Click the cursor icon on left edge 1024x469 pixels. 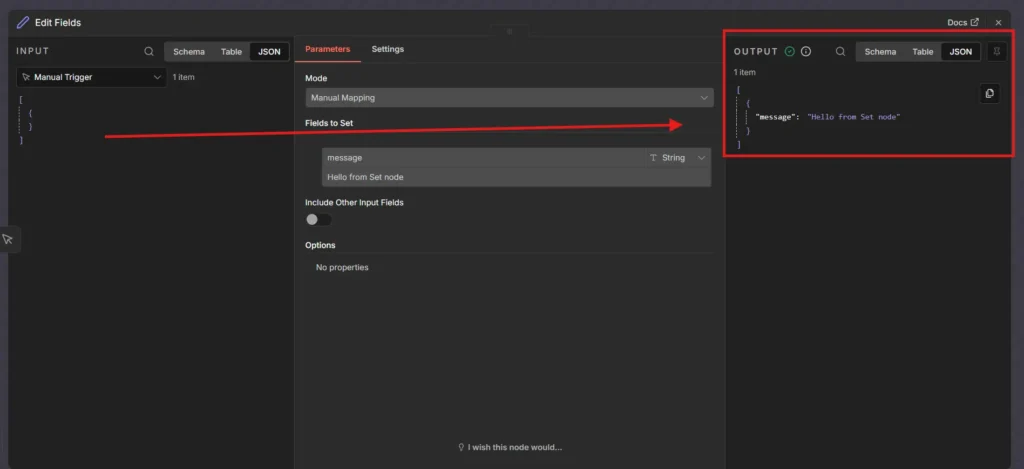(8, 240)
